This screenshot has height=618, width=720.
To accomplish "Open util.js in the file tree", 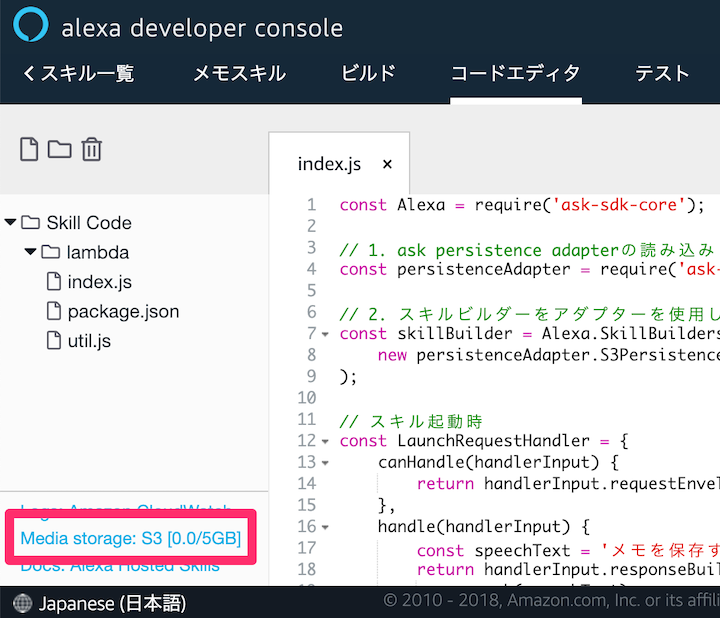I will [89, 341].
